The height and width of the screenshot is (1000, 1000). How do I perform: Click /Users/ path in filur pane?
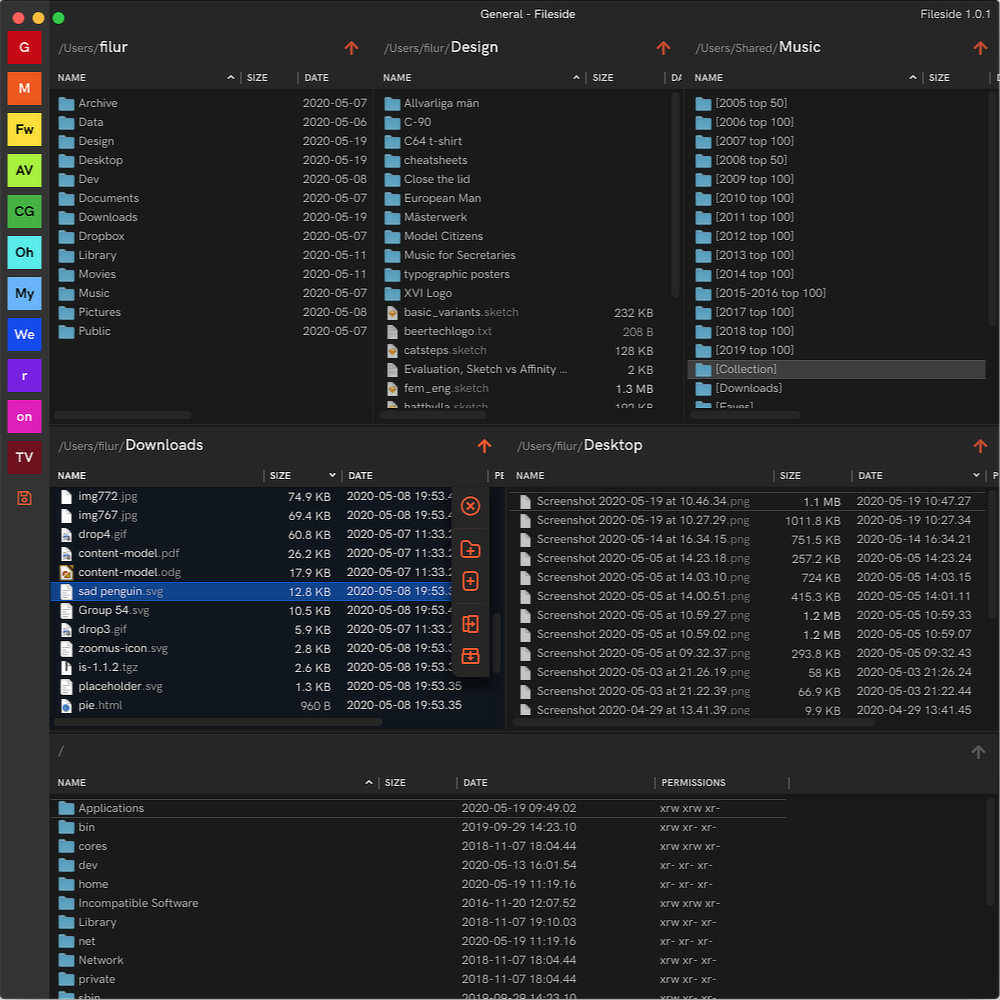click(78, 48)
